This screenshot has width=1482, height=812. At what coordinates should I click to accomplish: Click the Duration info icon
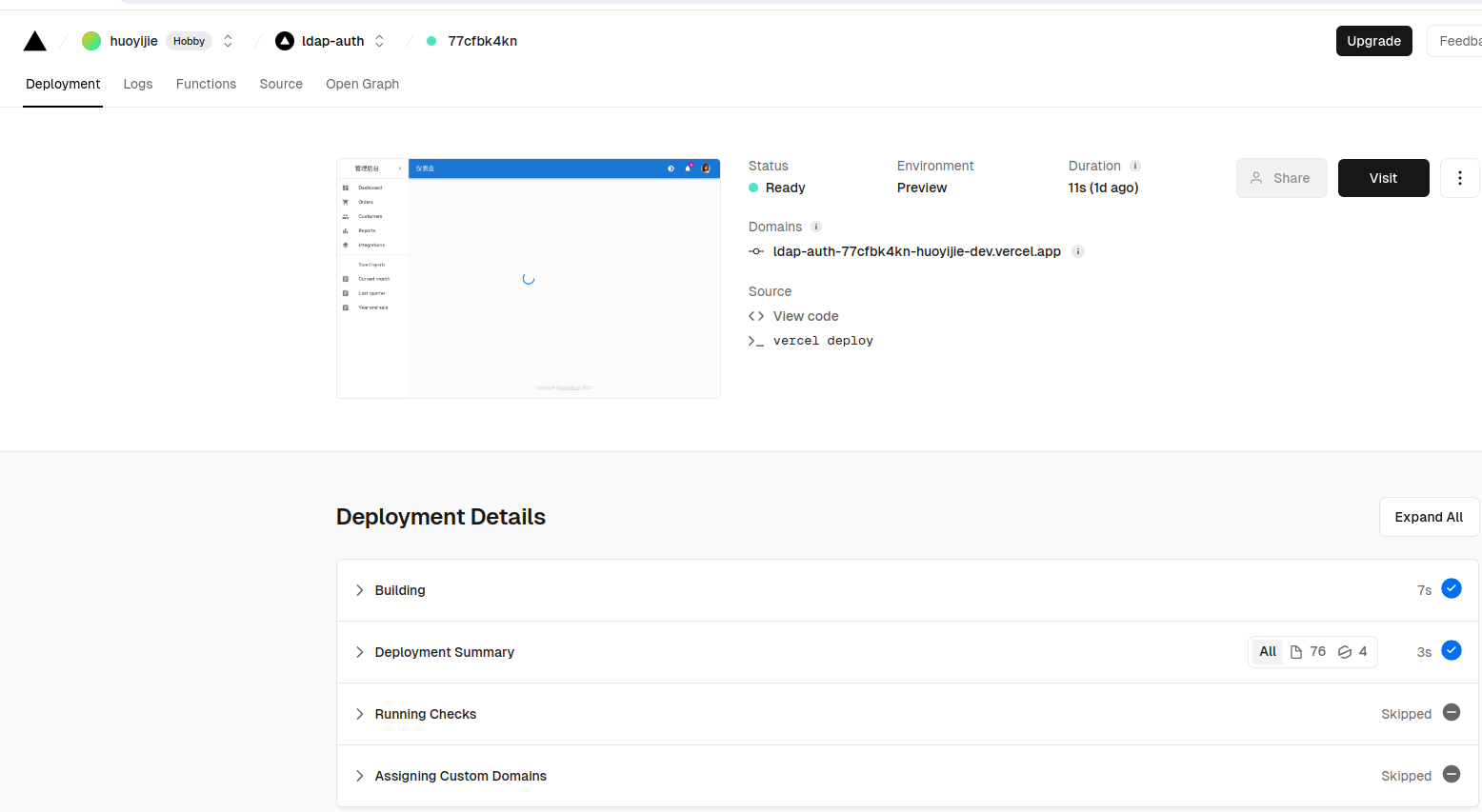click(1135, 166)
